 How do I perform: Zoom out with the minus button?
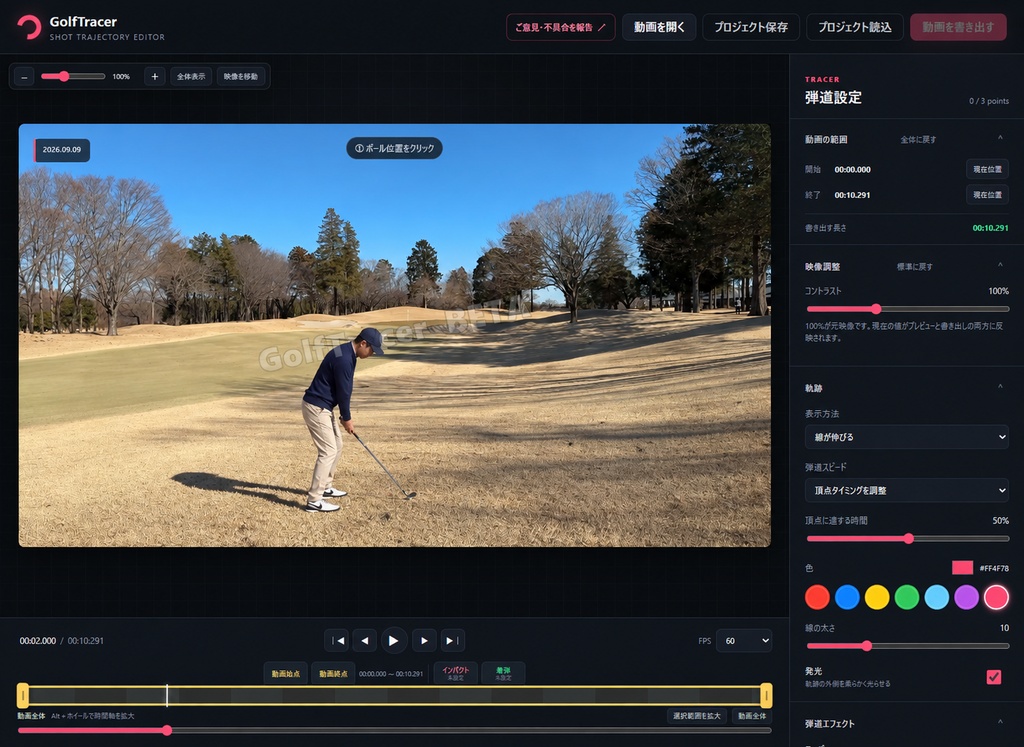[x=24, y=76]
